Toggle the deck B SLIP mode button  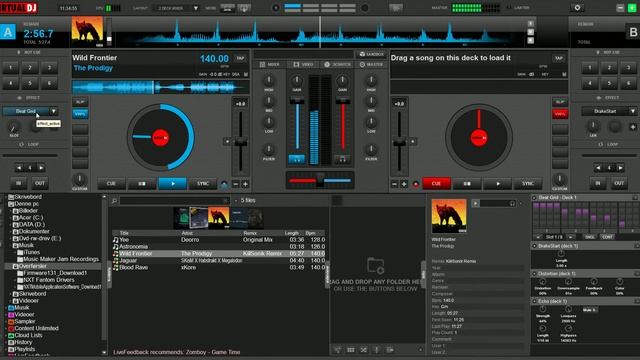(x=560, y=102)
